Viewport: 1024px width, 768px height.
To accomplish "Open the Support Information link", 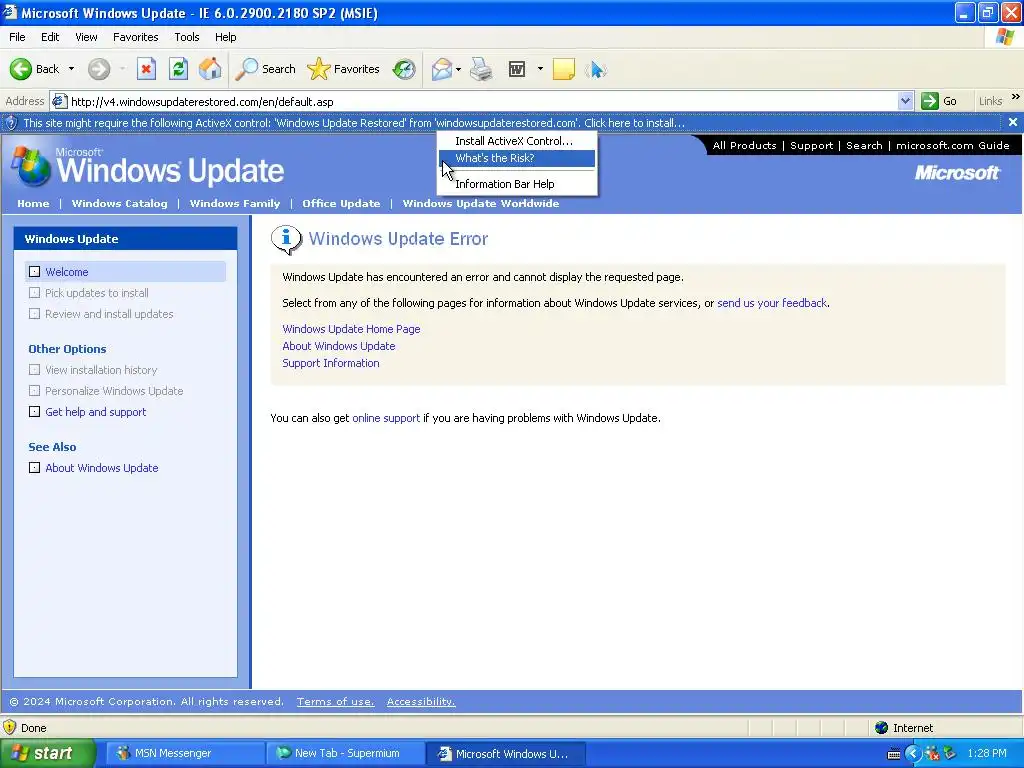I will (x=330, y=363).
